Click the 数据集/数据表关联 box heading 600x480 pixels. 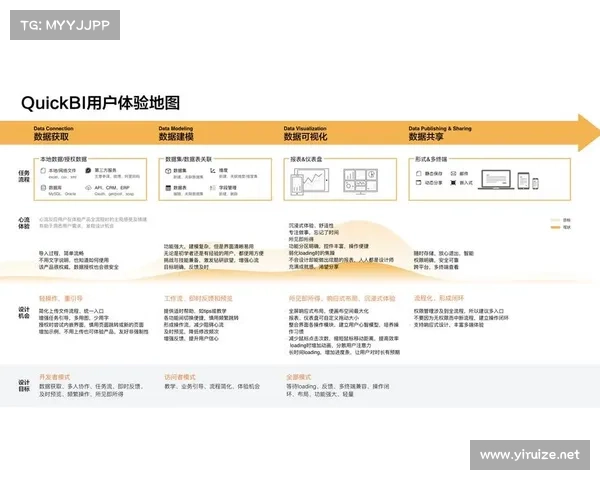click(x=188, y=159)
